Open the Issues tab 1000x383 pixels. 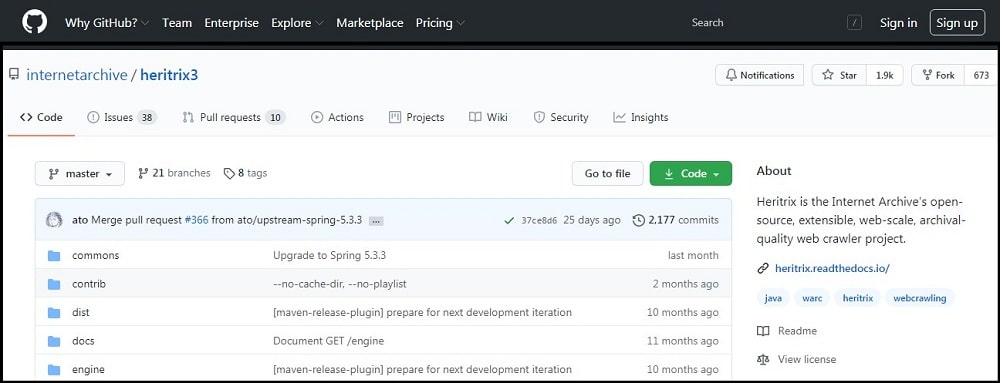122,117
